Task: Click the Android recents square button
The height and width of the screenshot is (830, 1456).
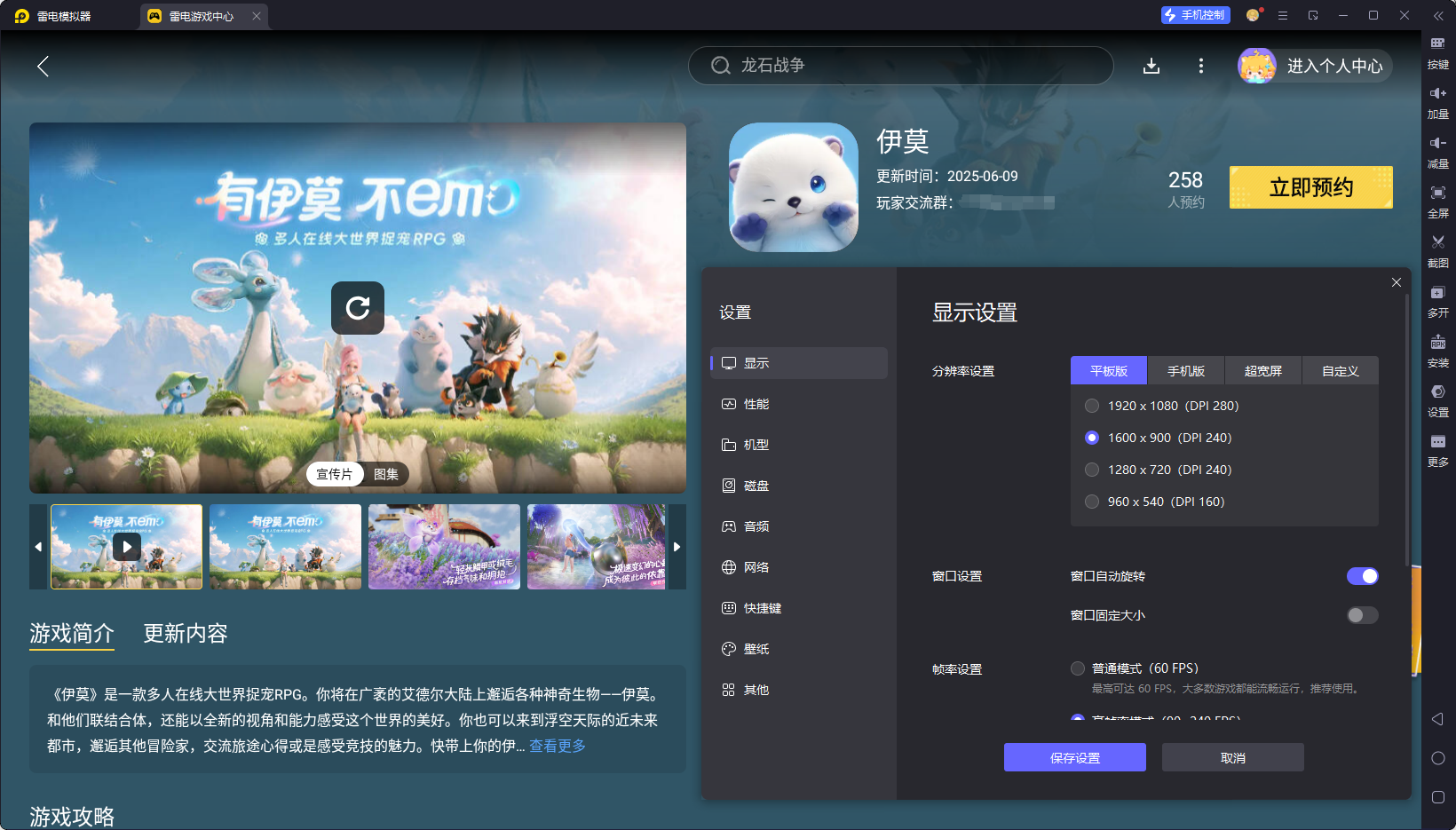Action: point(1438,797)
